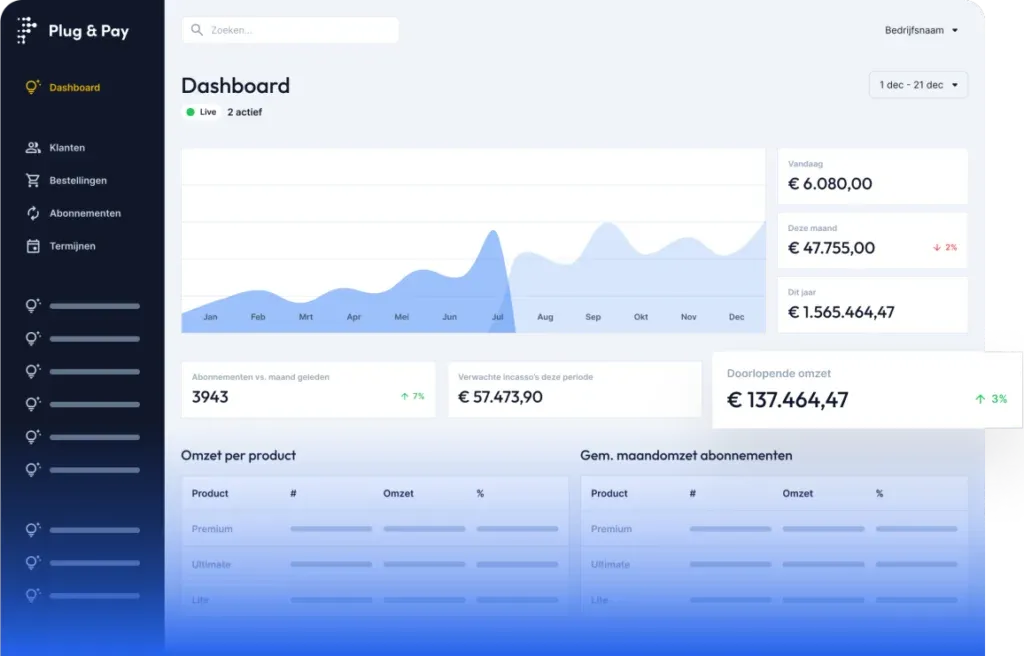Click the search magnifier icon
Viewport: 1024px width, 656px height.
click(197, 30)
